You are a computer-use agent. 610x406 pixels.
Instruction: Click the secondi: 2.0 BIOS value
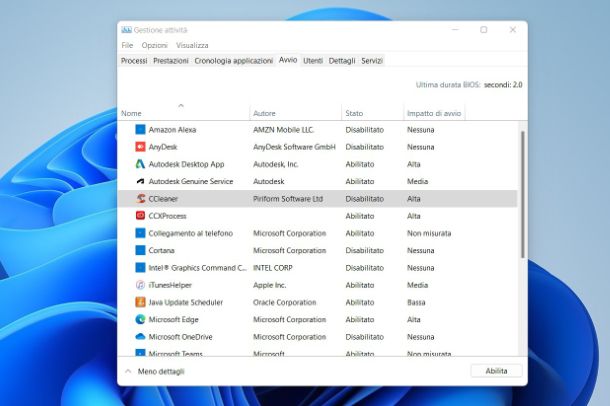pos(503,85)
